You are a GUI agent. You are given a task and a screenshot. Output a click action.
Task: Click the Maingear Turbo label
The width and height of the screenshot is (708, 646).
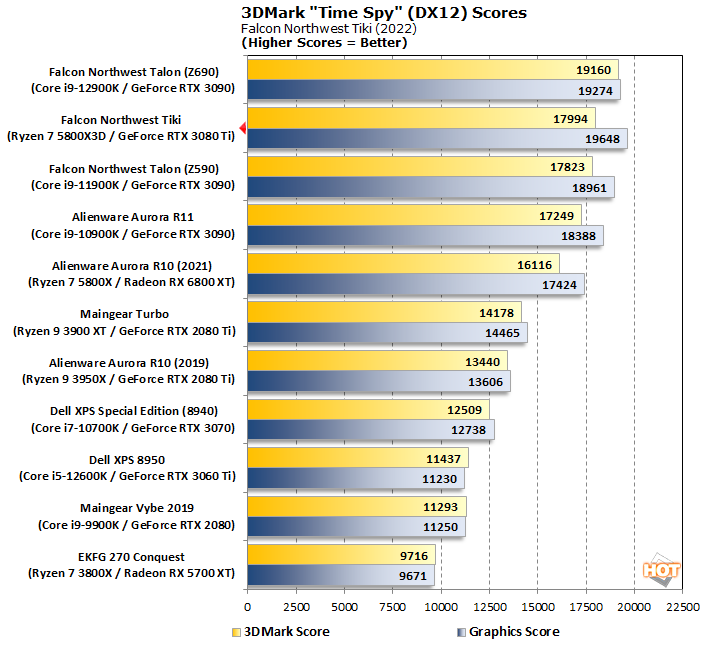(125, 314)
